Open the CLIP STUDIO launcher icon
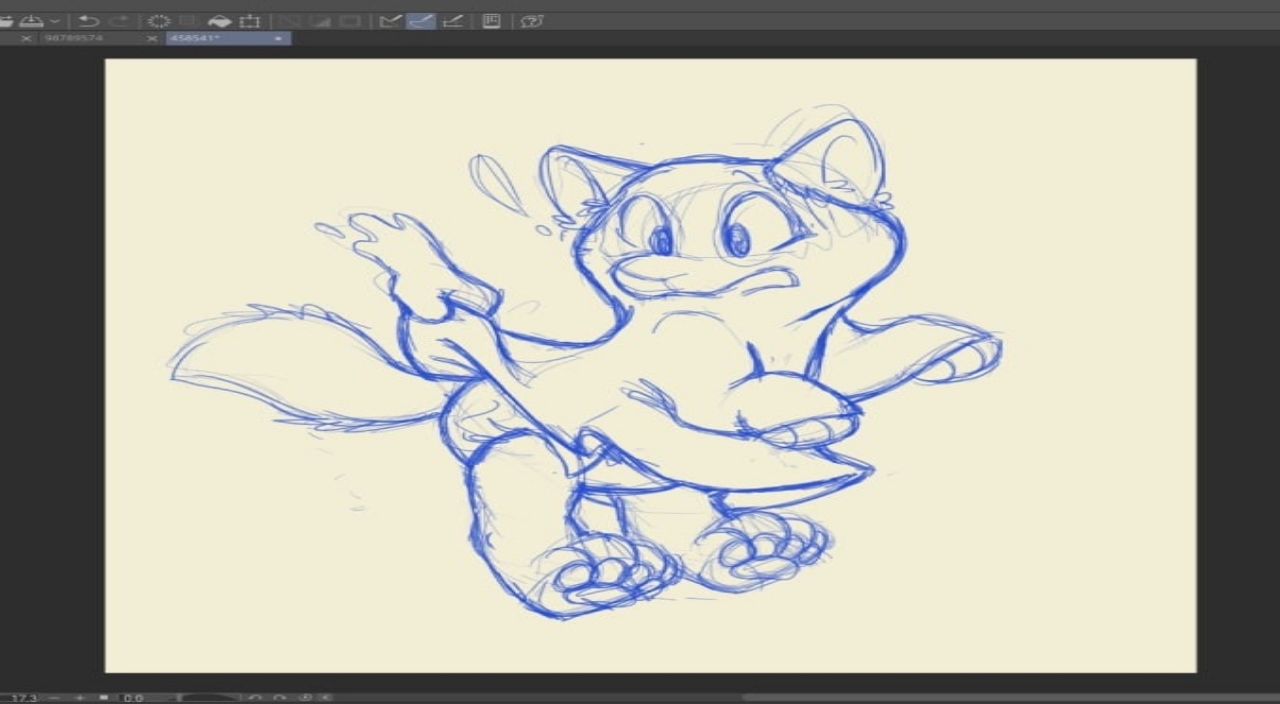Viewport: 1280px width, 704px height. tap(491, 21)
